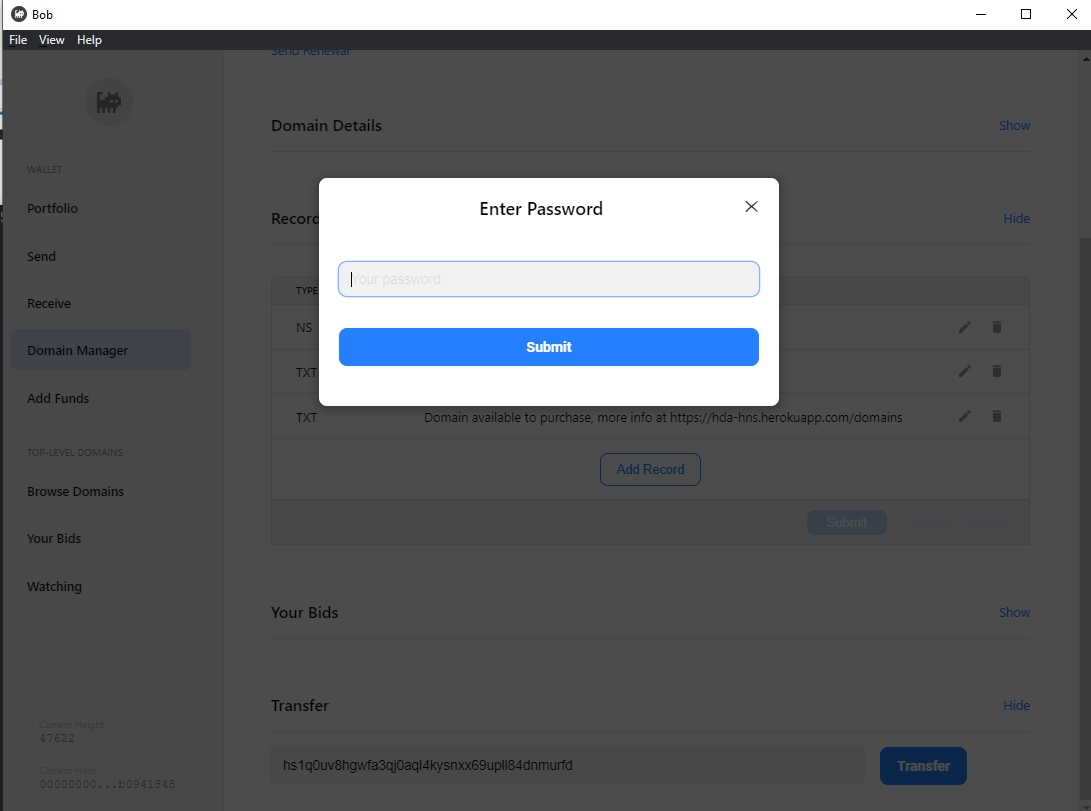Close the Enter Password dialog
This screenshot has height=811, width=1091.
752,207
